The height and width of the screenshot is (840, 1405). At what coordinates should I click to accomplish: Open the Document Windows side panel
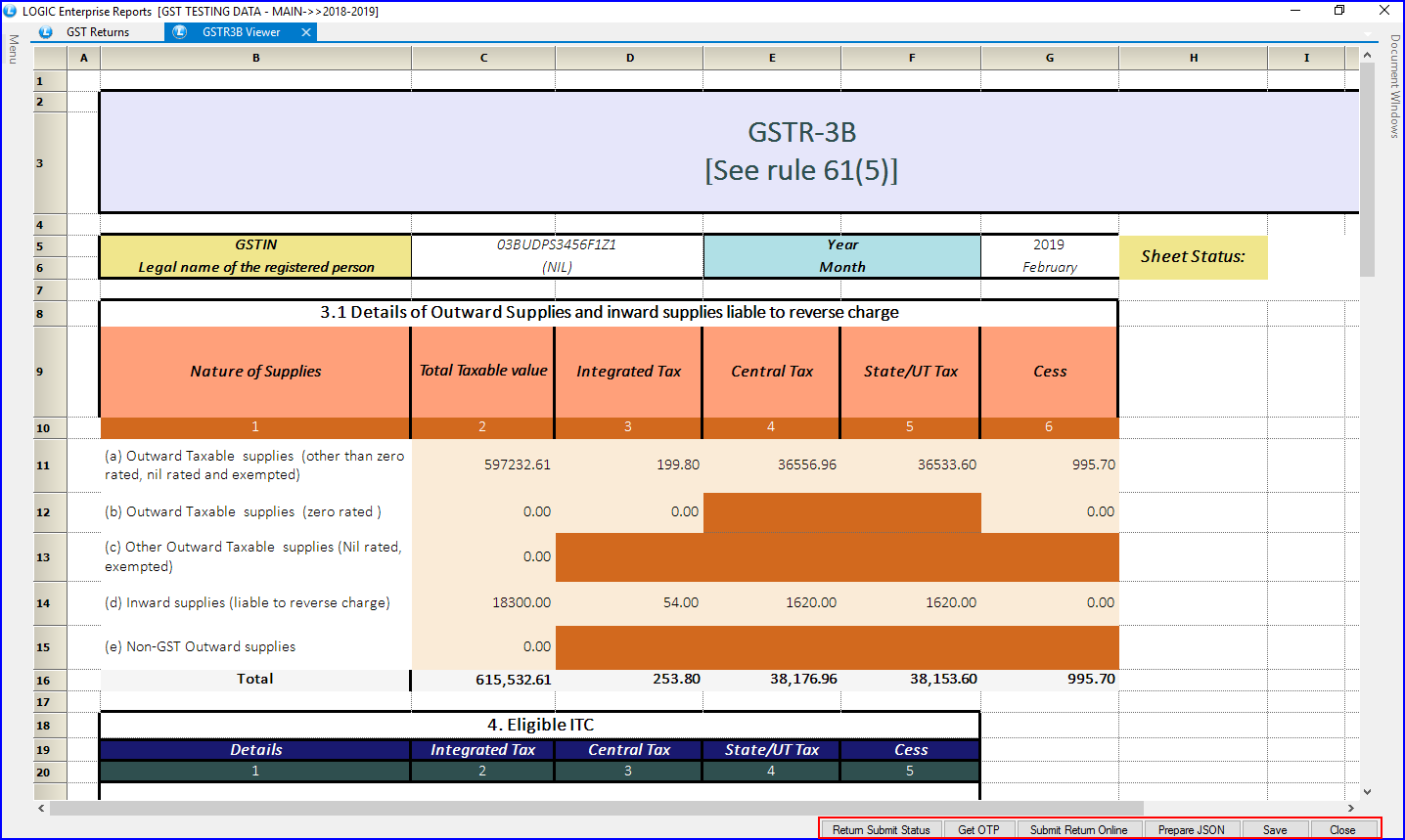click(x=1394, y=86)
